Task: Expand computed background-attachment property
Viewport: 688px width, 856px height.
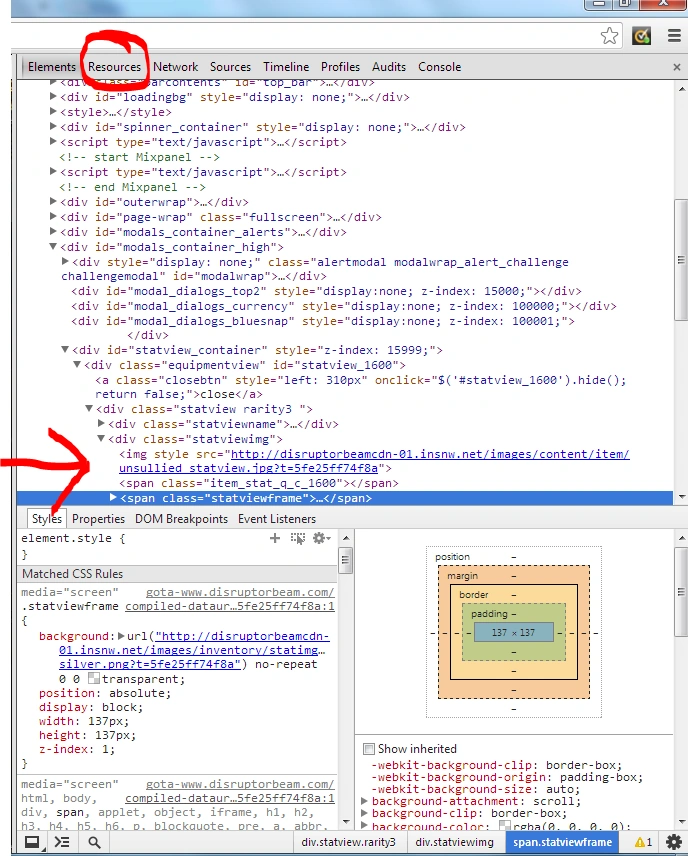Action: pyautogui.click(x=365, y=801)
